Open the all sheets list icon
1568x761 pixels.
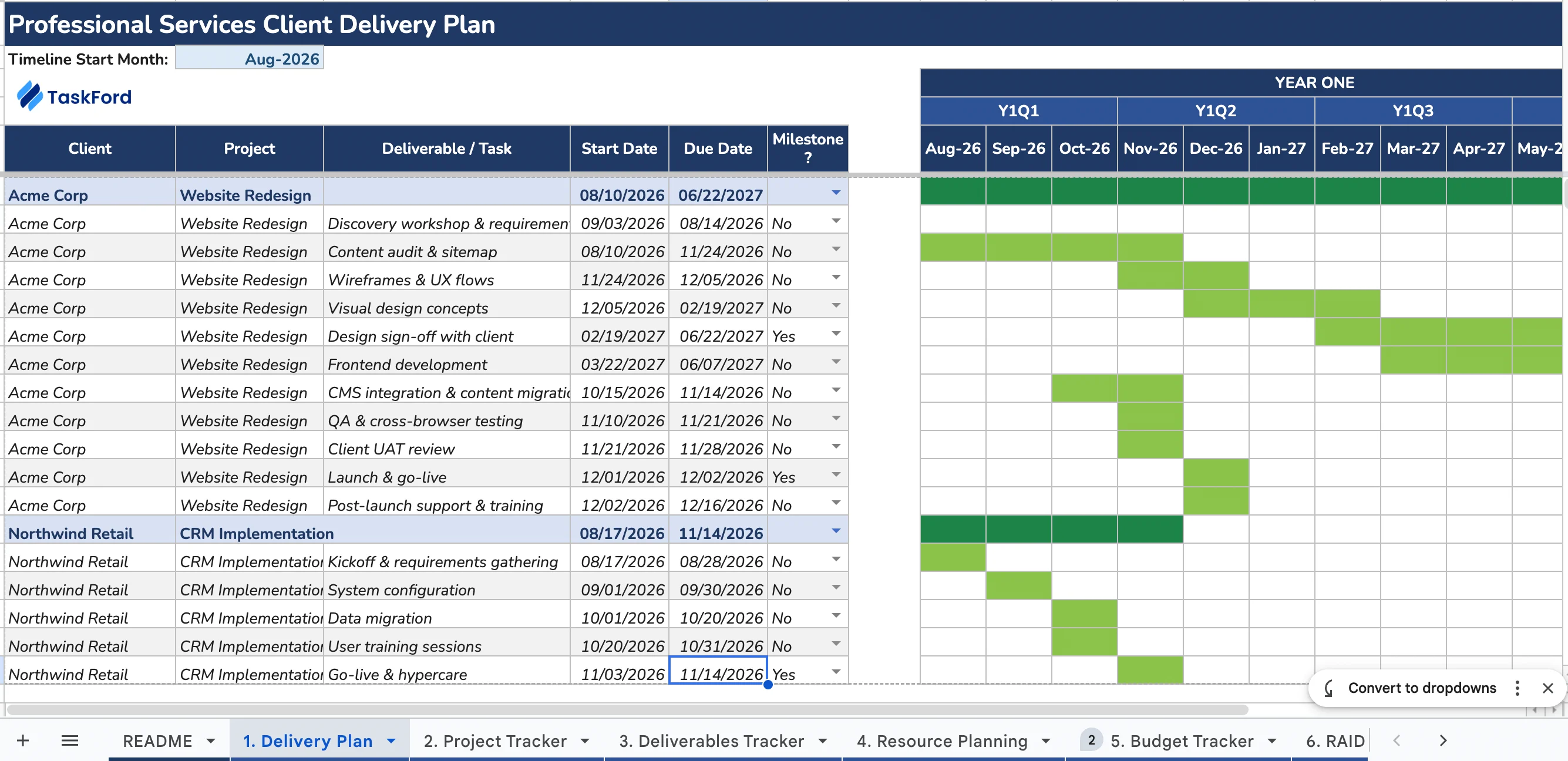(x=70, y=740)
